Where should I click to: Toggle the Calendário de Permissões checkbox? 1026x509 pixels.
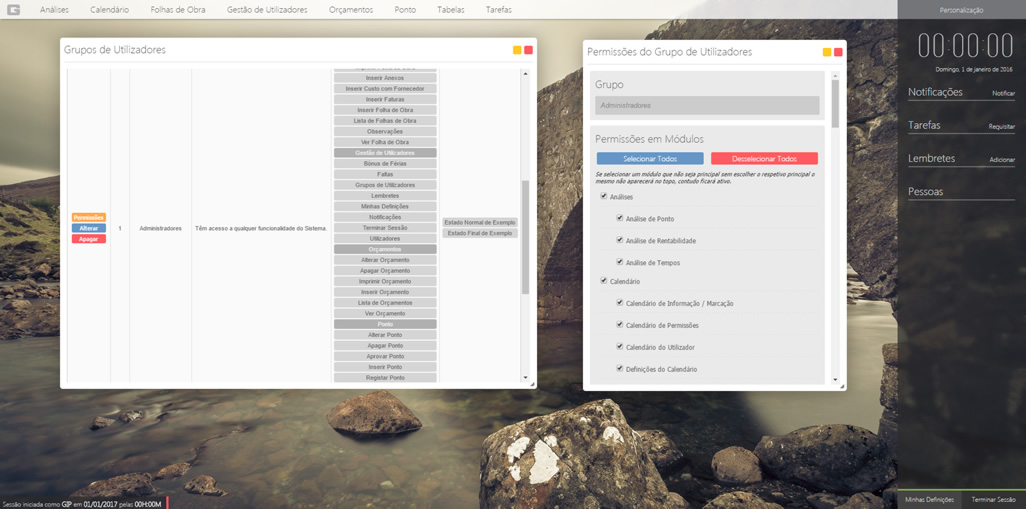point(620,325)
